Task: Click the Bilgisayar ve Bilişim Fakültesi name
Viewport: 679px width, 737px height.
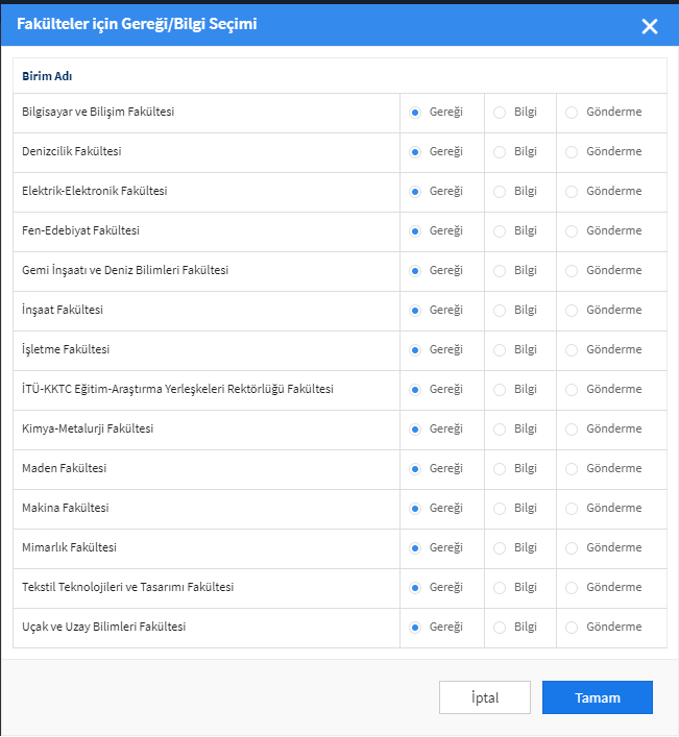Action: [x=98, y=112]
